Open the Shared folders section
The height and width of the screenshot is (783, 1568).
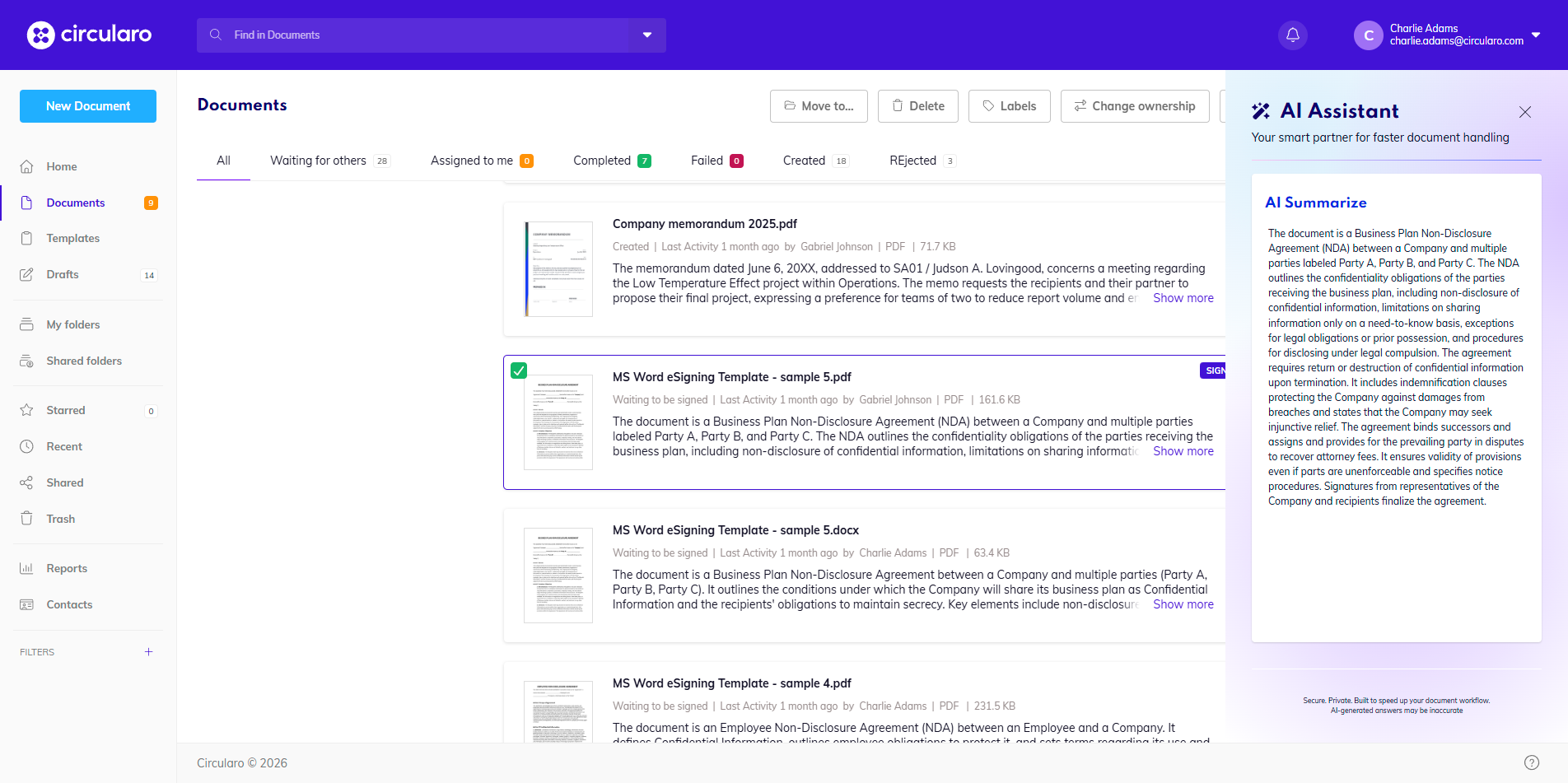coord(83,361)
